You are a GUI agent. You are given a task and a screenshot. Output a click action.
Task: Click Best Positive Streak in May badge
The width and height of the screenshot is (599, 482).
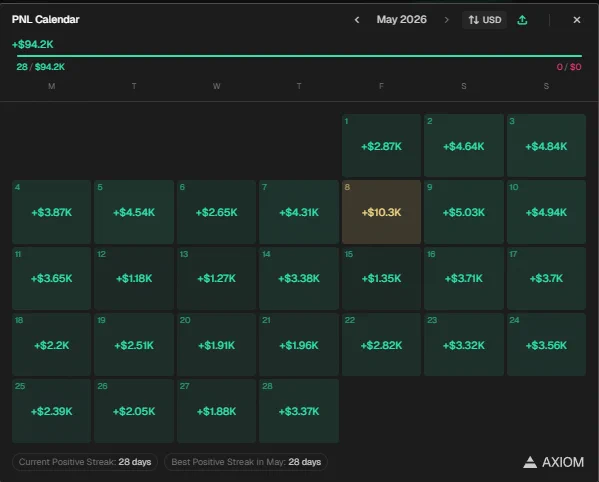pyautogui.click(x=246, y=462)
